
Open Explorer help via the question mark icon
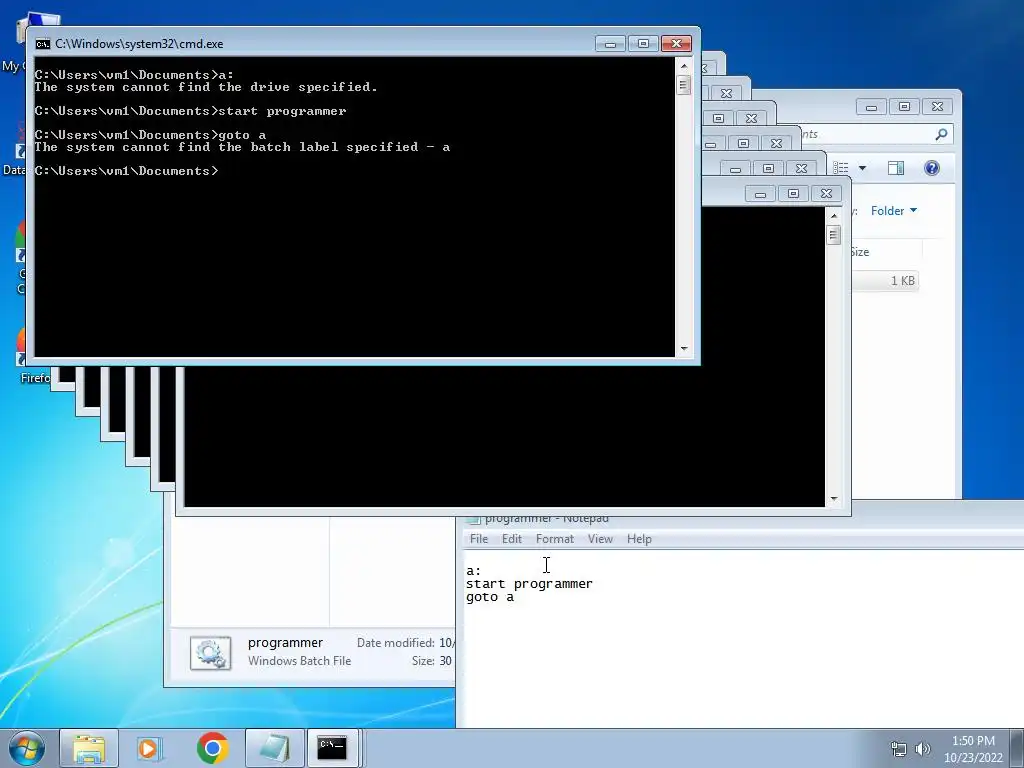pyautogui.click(x=932, y=168)
